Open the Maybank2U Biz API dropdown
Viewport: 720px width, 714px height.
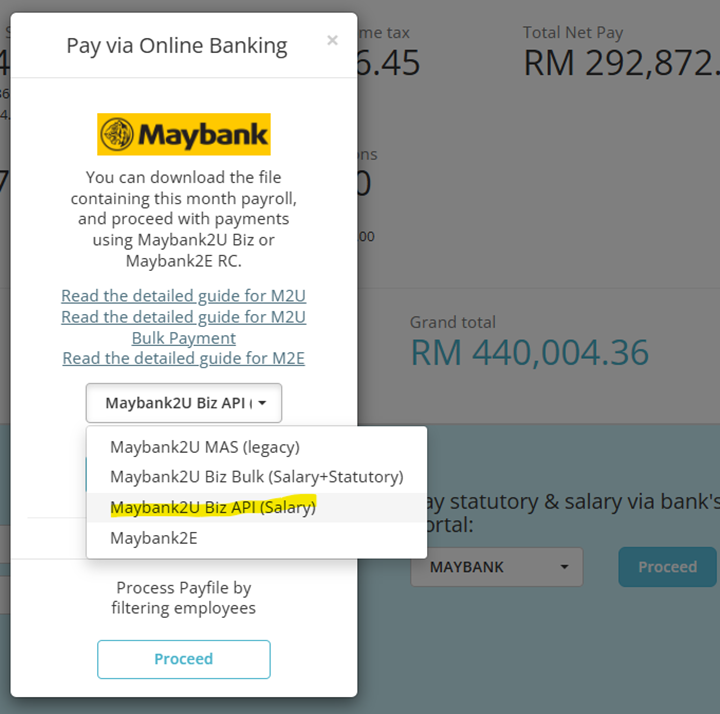pyautogui.click(x=184, y=403)
